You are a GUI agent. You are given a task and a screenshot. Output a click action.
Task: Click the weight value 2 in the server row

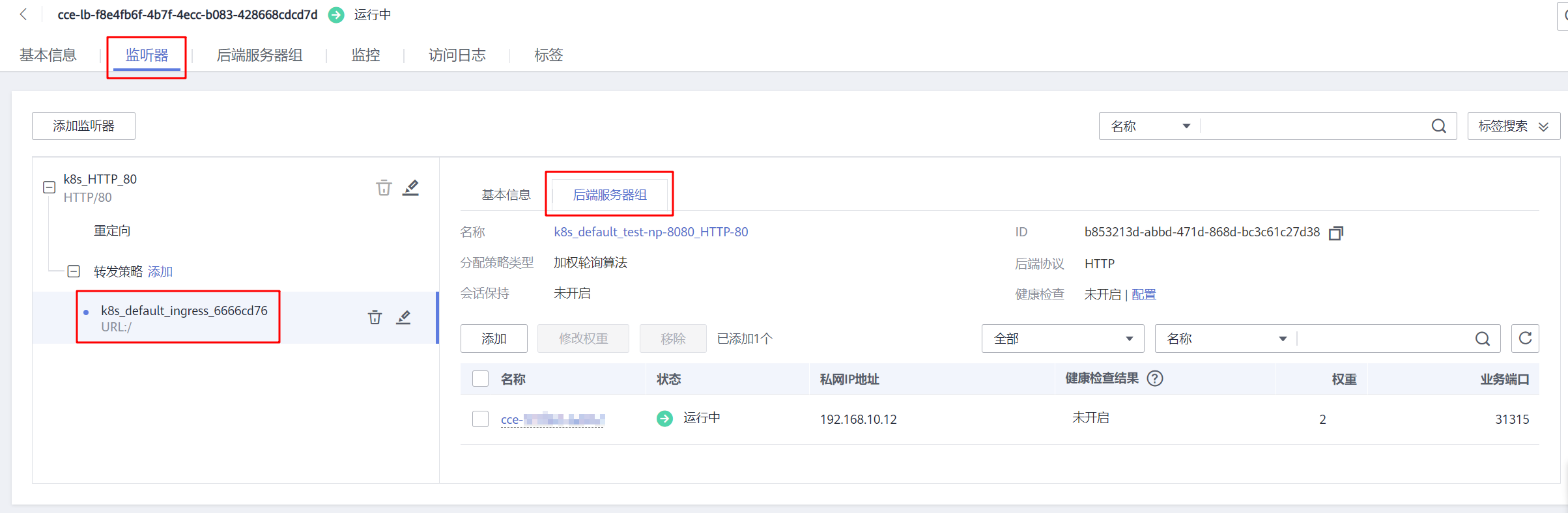click(1322, 419)
